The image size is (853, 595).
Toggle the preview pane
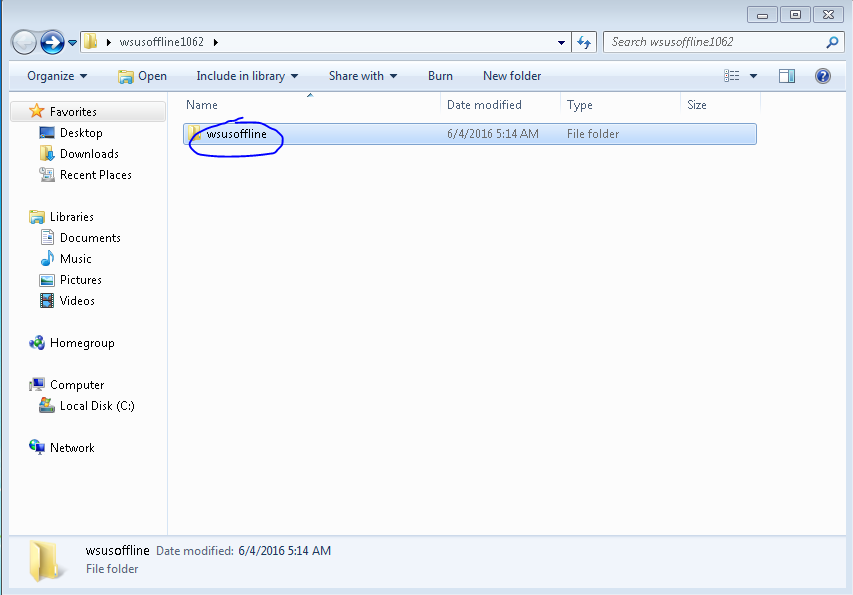(x=787, y=76)
